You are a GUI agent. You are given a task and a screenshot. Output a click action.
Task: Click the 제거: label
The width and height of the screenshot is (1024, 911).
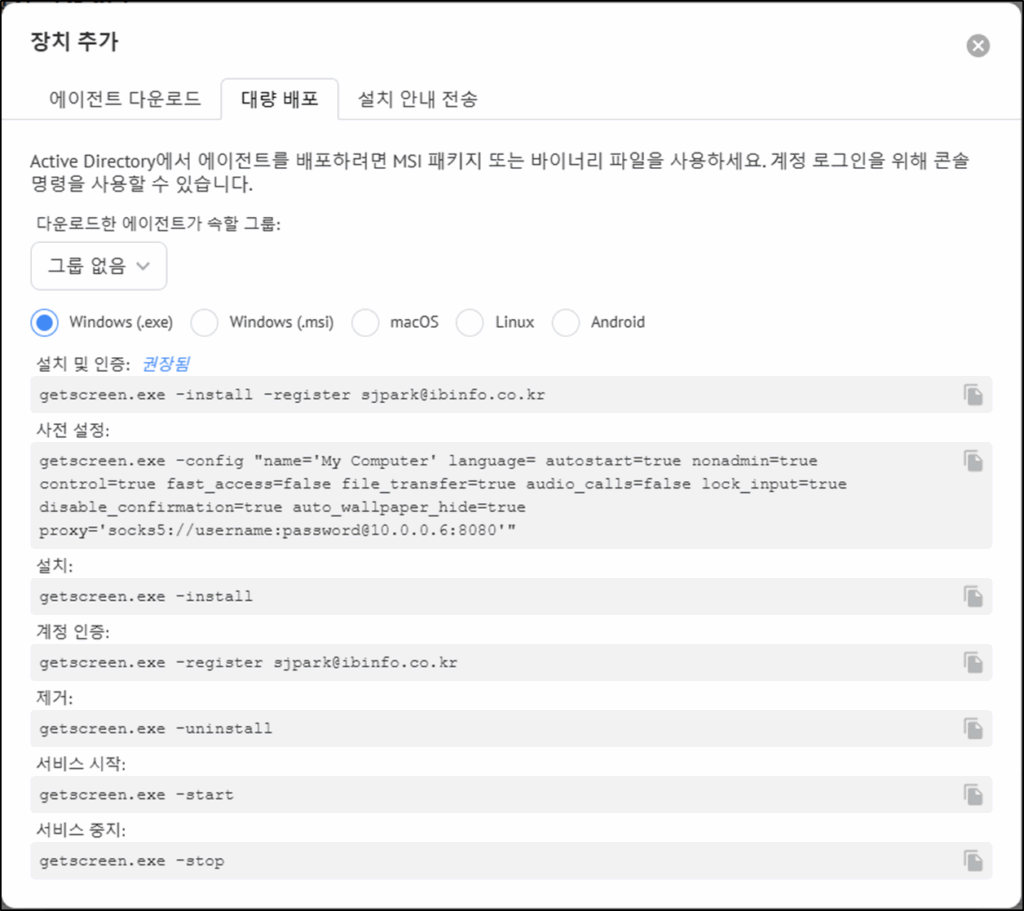(x=54, y=697)
